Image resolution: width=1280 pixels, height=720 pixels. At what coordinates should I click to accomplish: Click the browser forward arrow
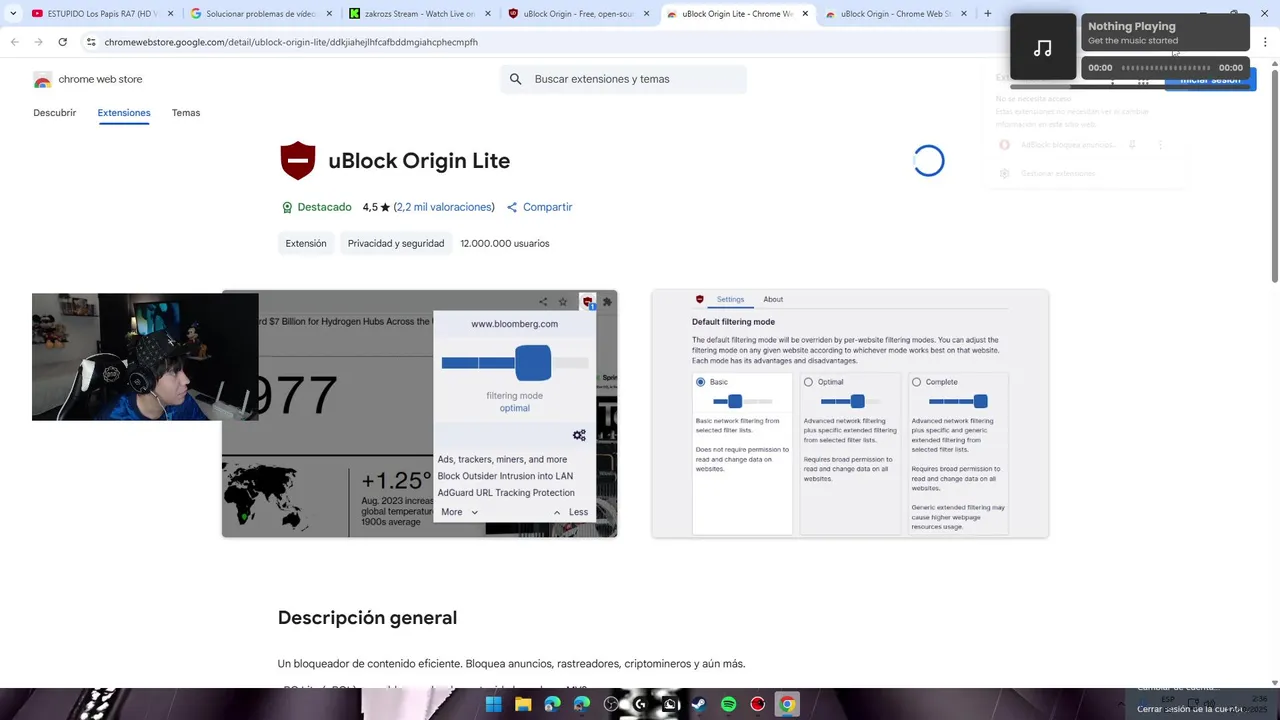(x=39, y=42)
